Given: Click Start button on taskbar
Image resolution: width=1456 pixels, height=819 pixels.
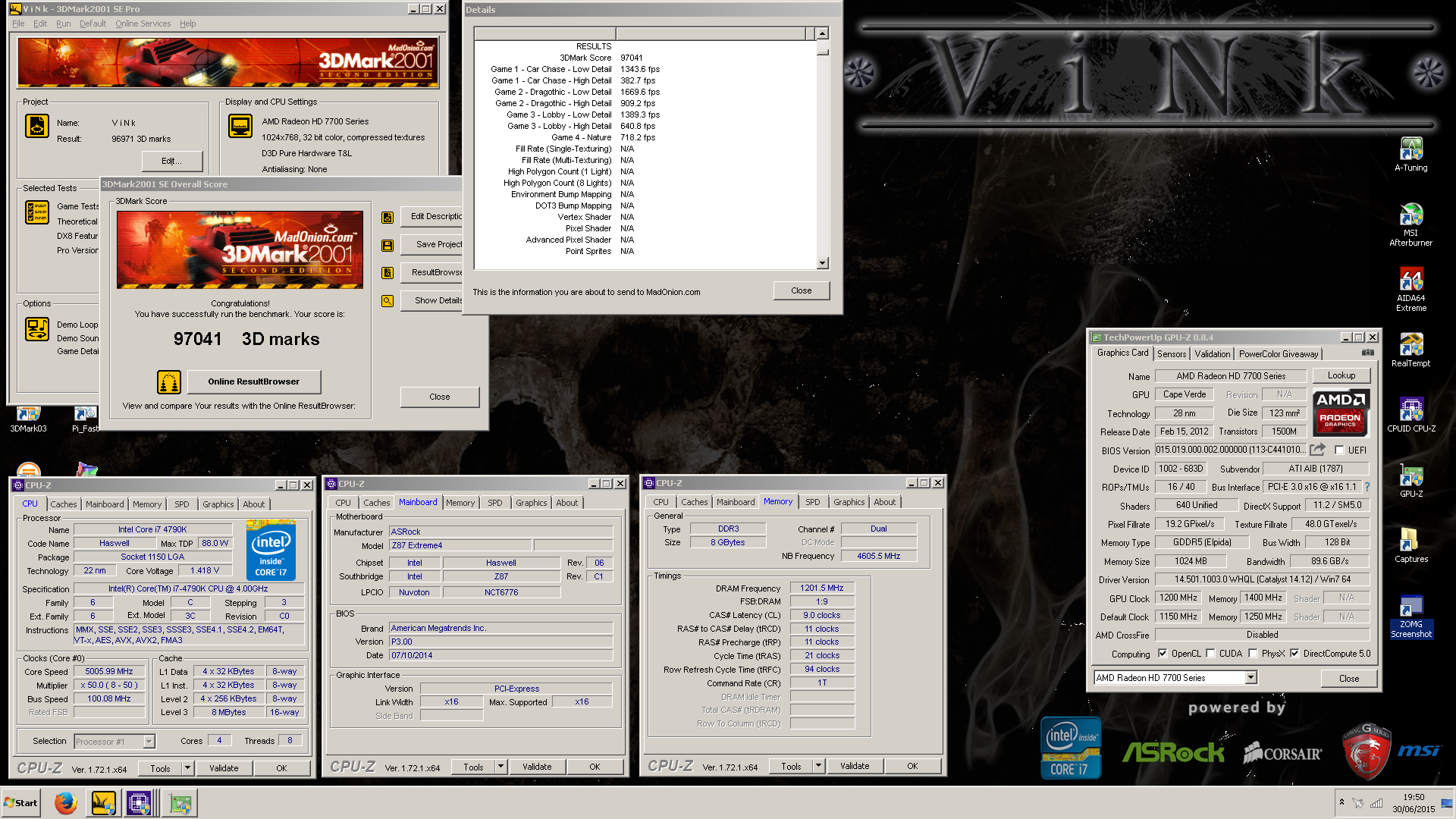Looking at the screenshot, I should click(x=21, y=802).
